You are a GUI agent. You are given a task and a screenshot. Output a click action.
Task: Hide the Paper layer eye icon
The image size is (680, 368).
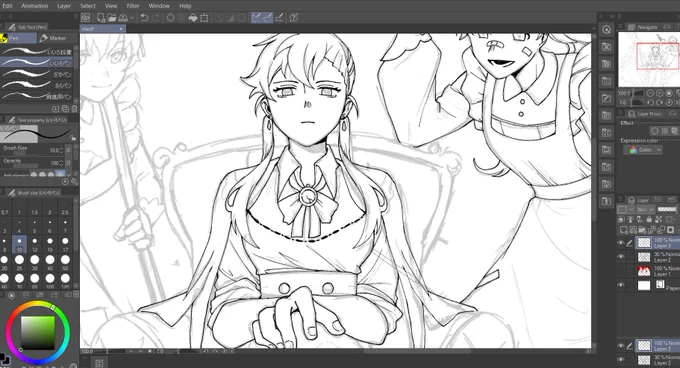(x=621, y=285)
